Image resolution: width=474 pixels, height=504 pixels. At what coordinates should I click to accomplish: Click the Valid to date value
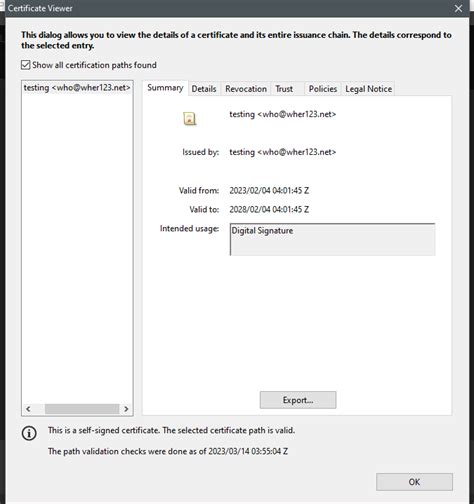click(x=269, y=210)
